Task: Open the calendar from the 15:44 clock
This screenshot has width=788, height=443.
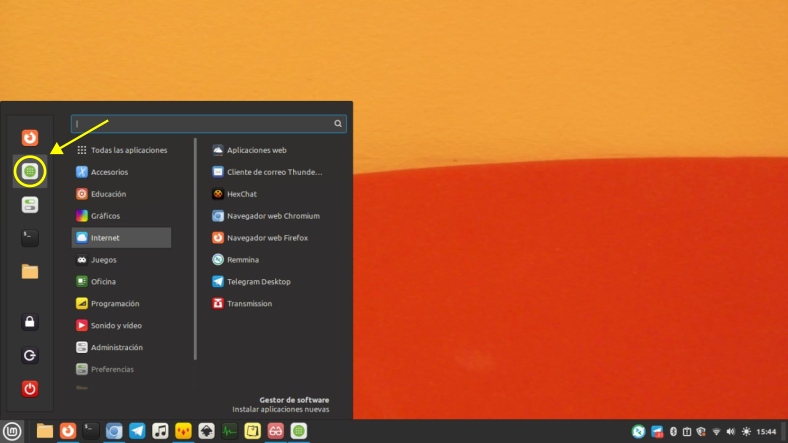Action: pyautogui.click(x=766, y=431)
